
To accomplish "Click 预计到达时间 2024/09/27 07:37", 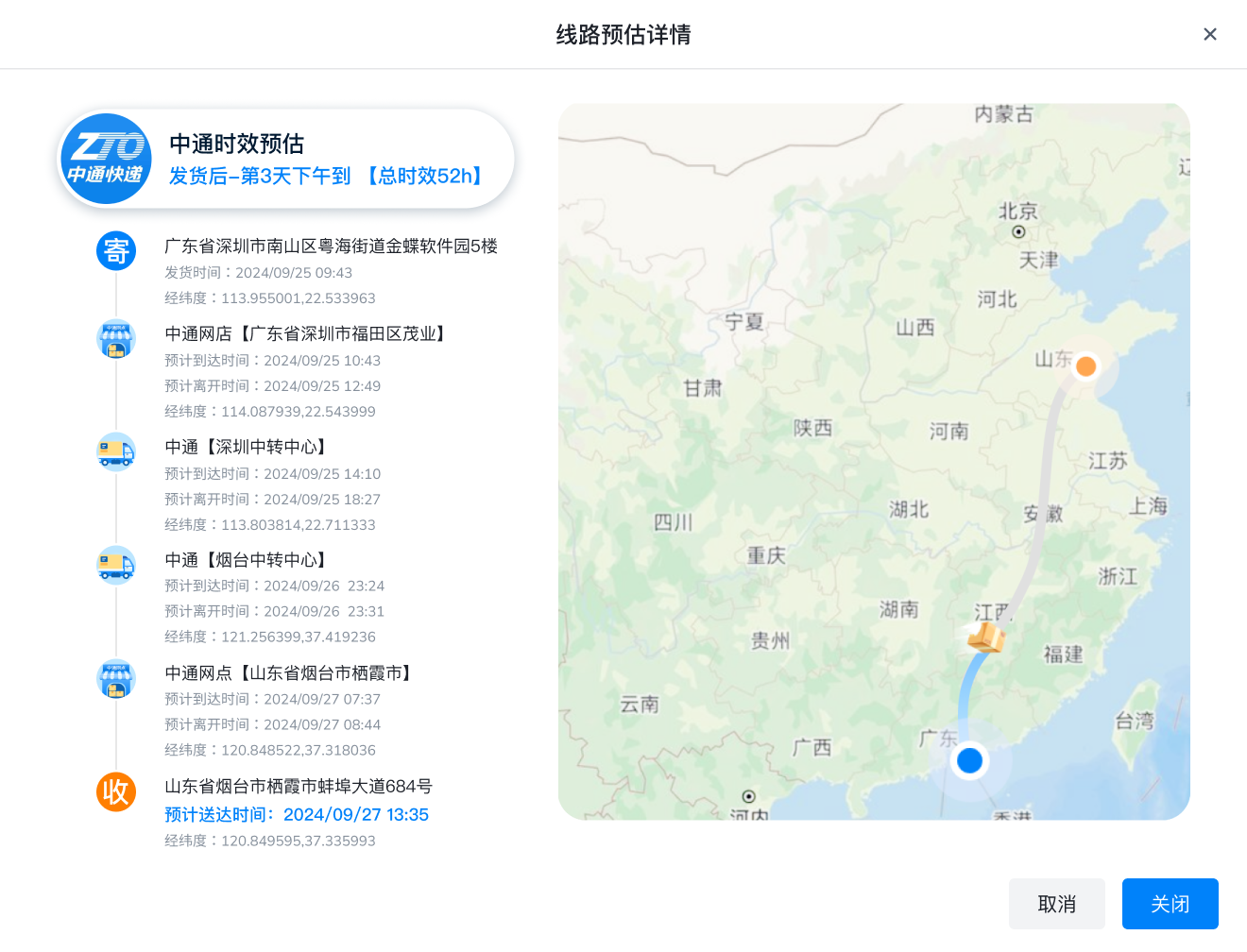I will click(273, 699).
